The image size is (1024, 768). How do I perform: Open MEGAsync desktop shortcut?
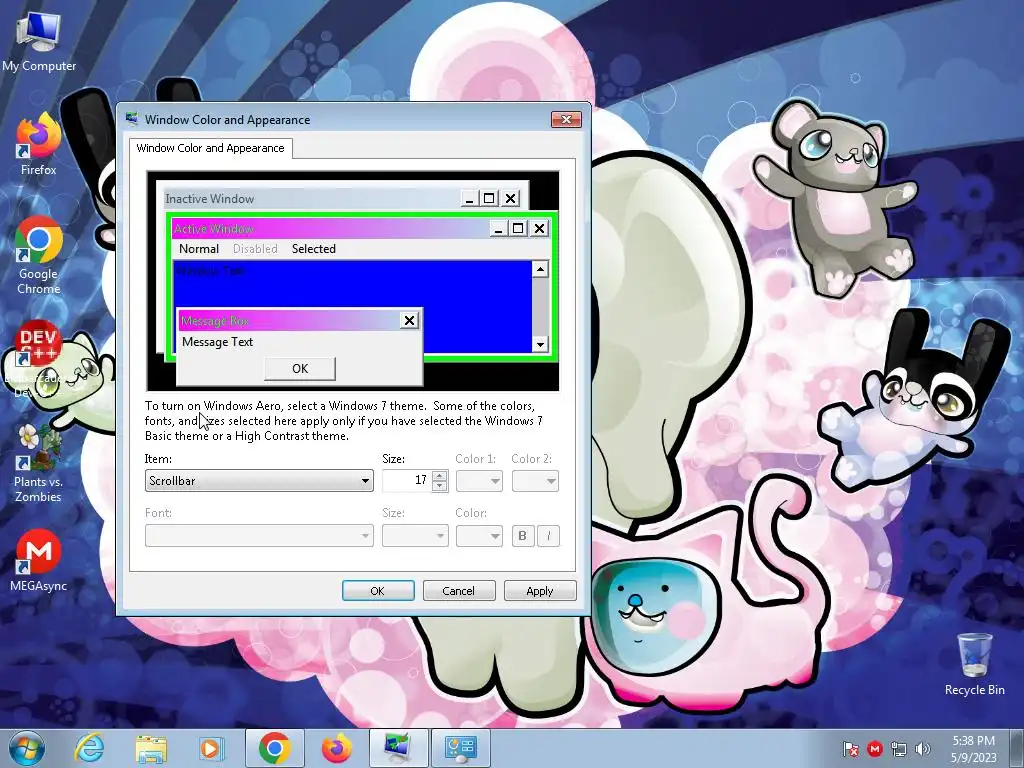[39, 561]
